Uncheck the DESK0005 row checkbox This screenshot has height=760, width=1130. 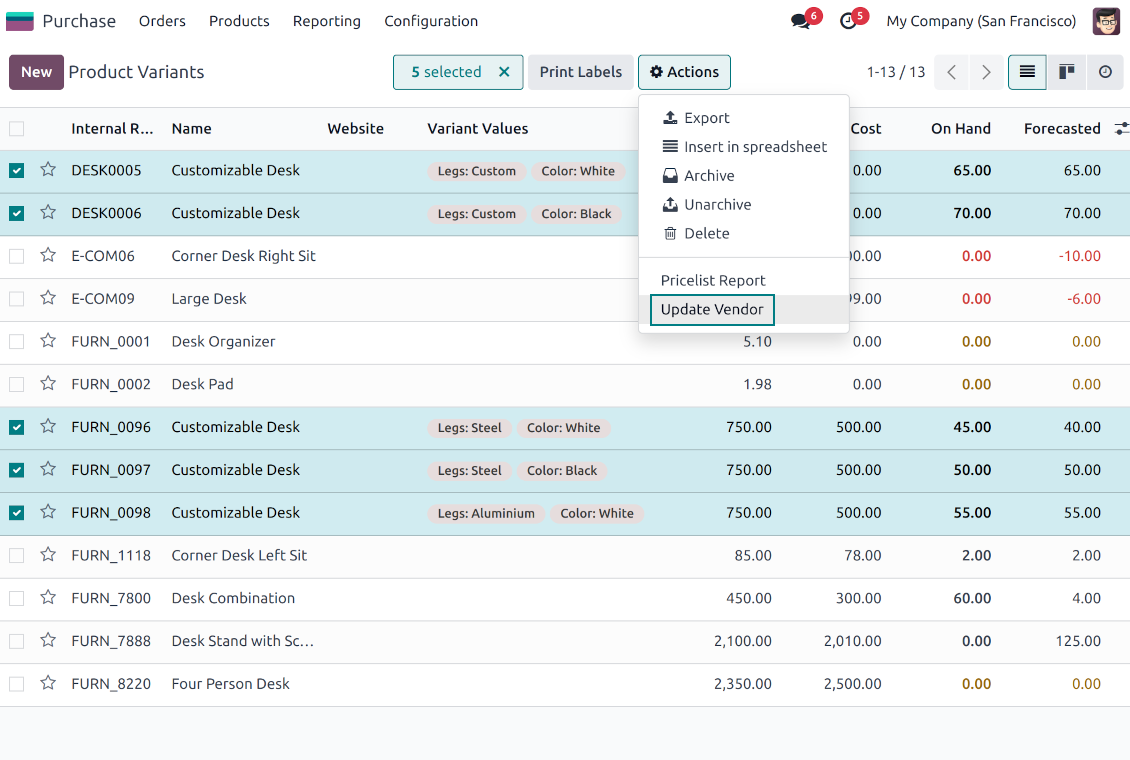pos(17,170)
